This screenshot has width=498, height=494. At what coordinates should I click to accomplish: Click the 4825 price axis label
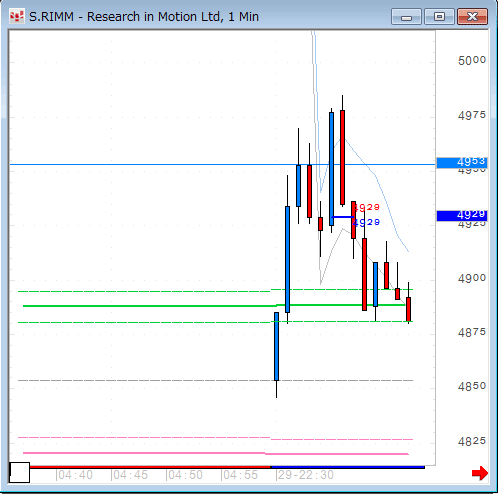[x=472, y=441]
